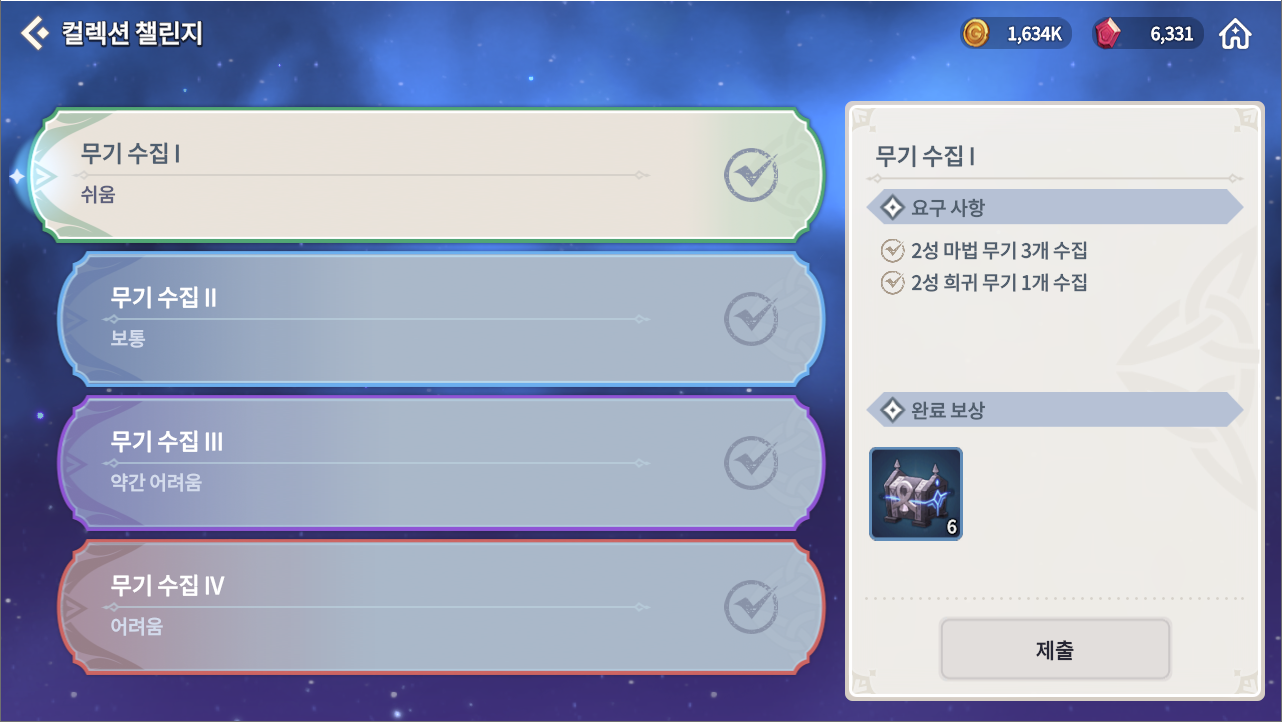This screenshot has width=1282, height=722.
Task: Click the 제출 submit button
Action: (1055, 650)
